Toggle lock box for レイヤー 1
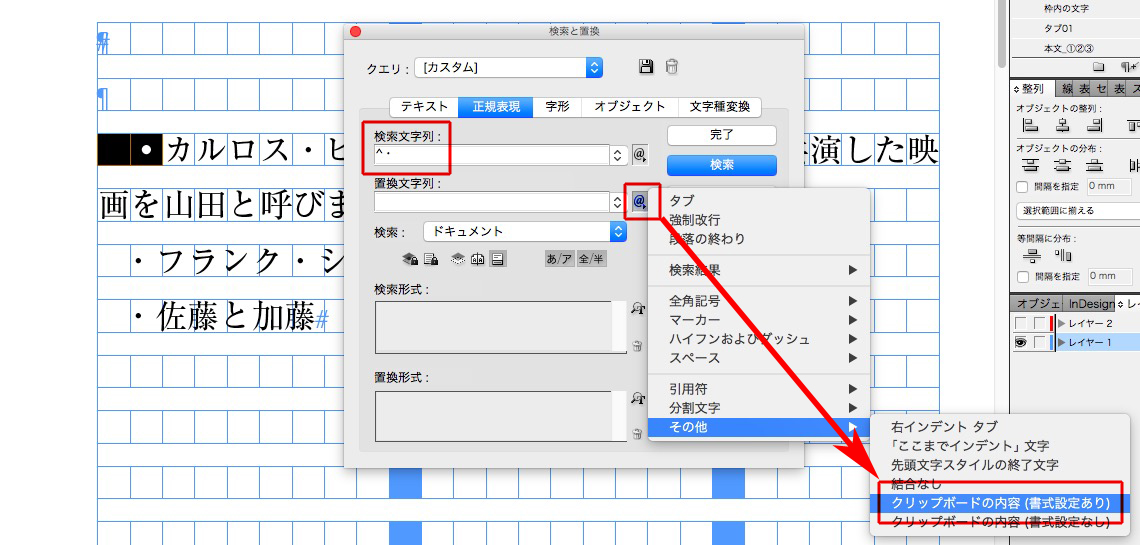The image size is (1140, 545). pos(1040,343)
